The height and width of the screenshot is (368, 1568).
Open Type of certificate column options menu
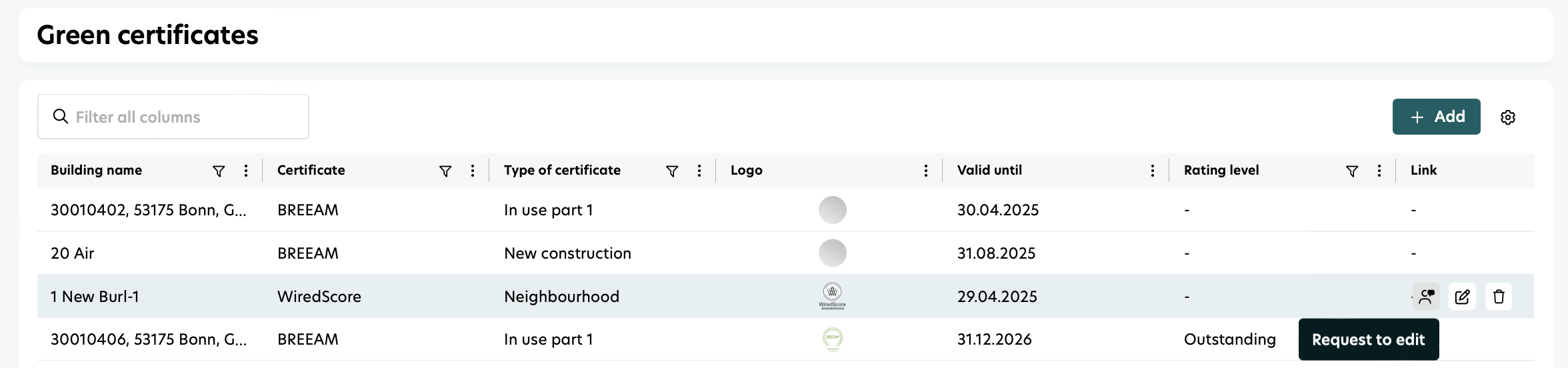tap(699, 171)
